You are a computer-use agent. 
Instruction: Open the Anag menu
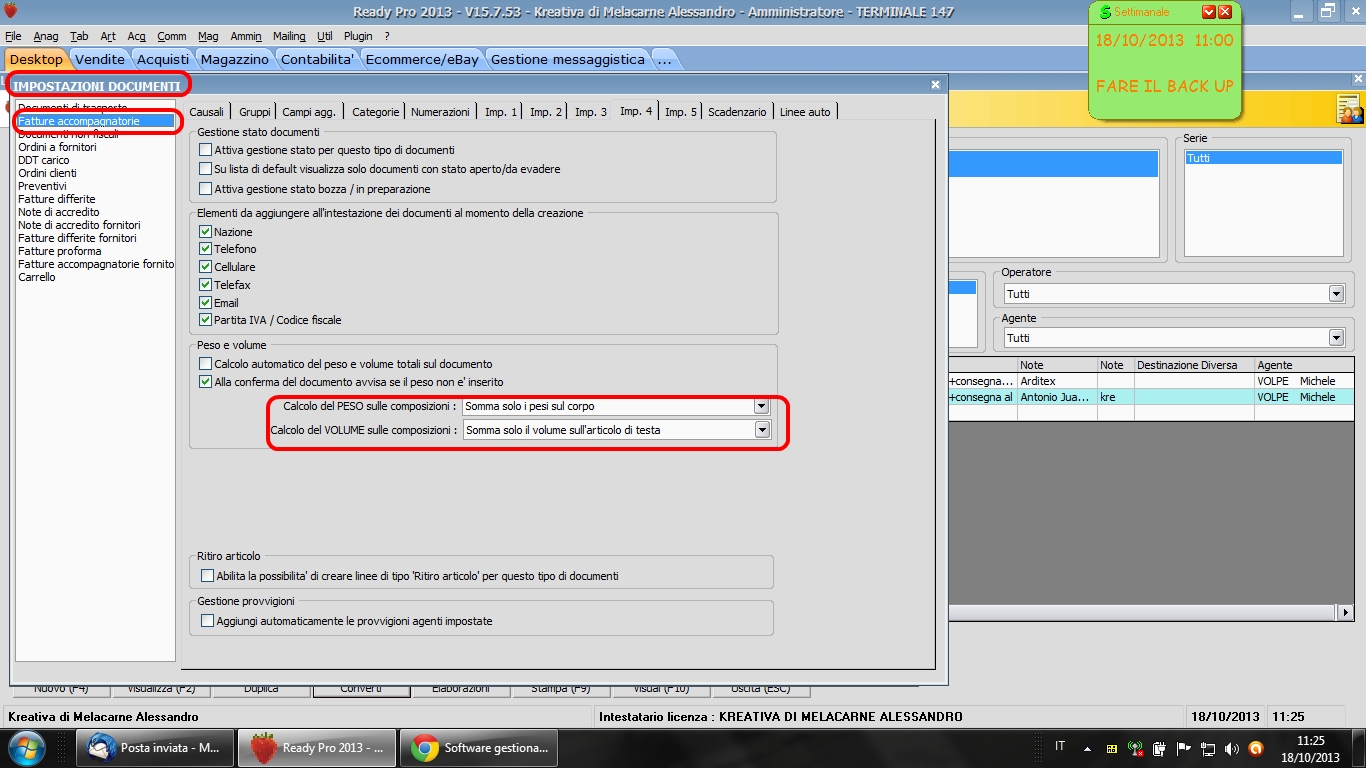click(46, 36)
